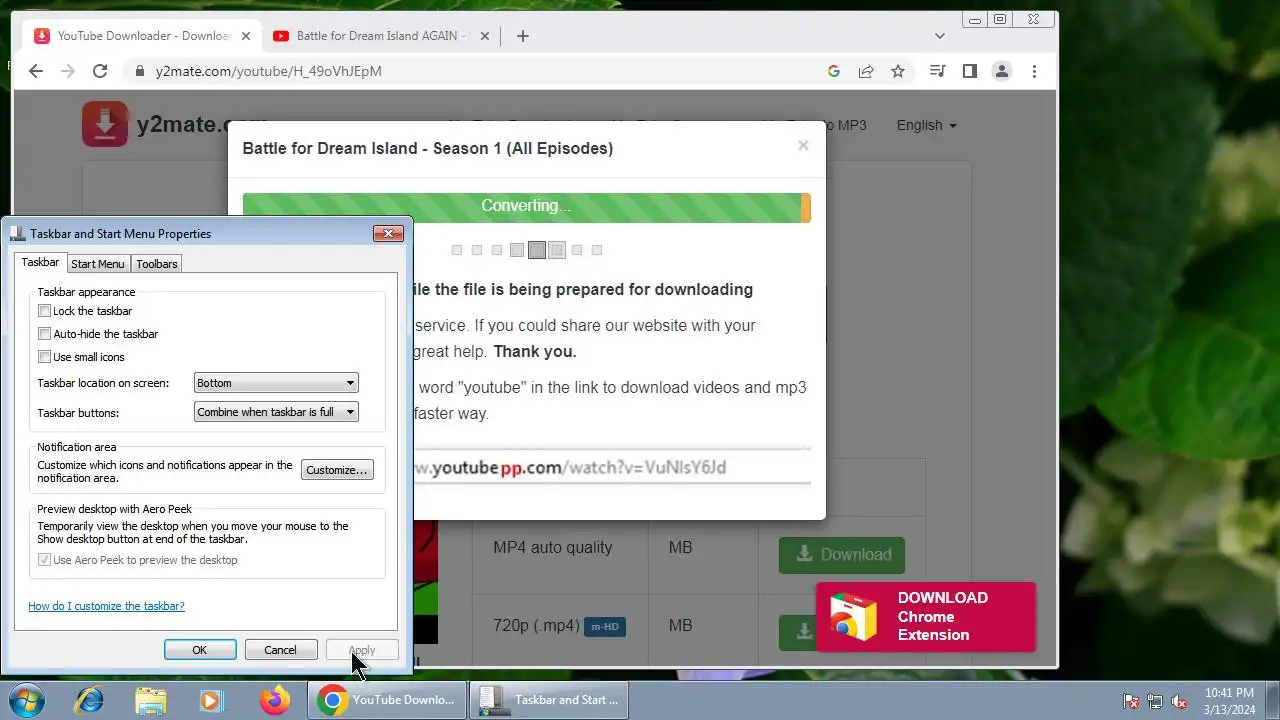
Task: Open Chrome's three-dot menu
Action: click(x=1034, y=71)
